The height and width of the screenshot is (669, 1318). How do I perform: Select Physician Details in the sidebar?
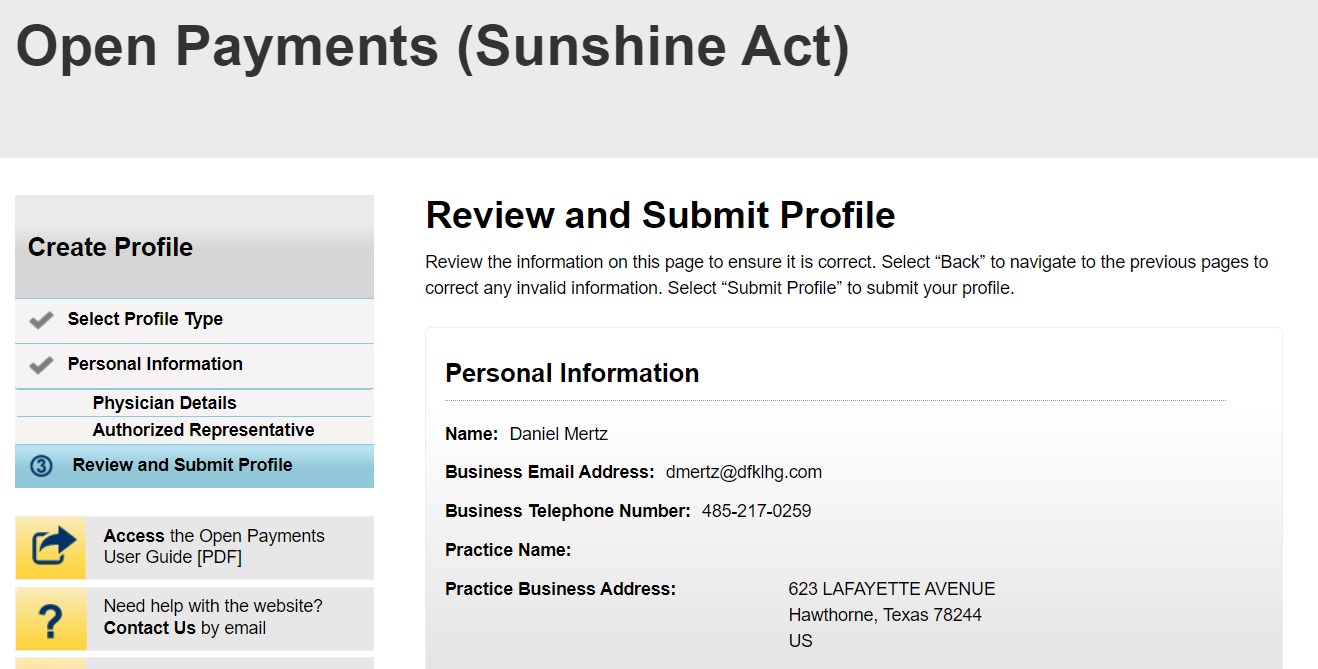pos(165,403)
